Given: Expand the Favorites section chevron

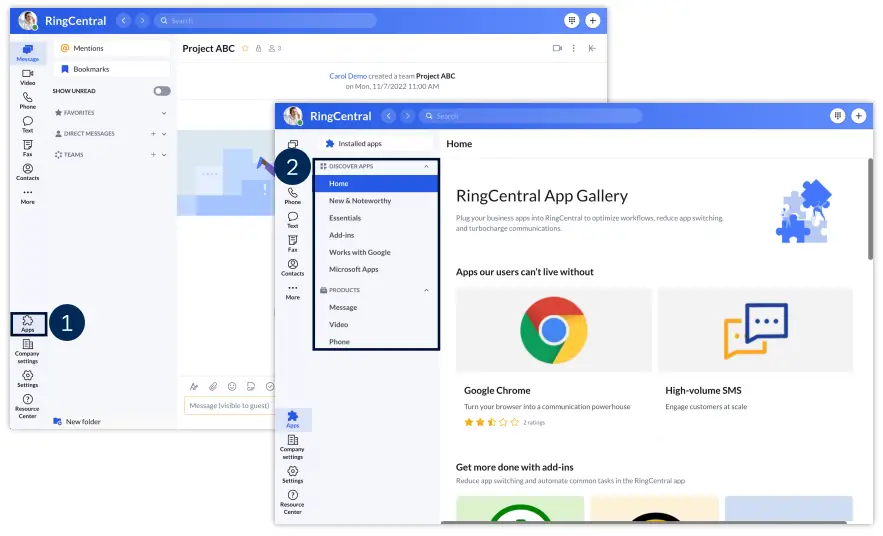Looking at the screenshot, I should point(164,113).
